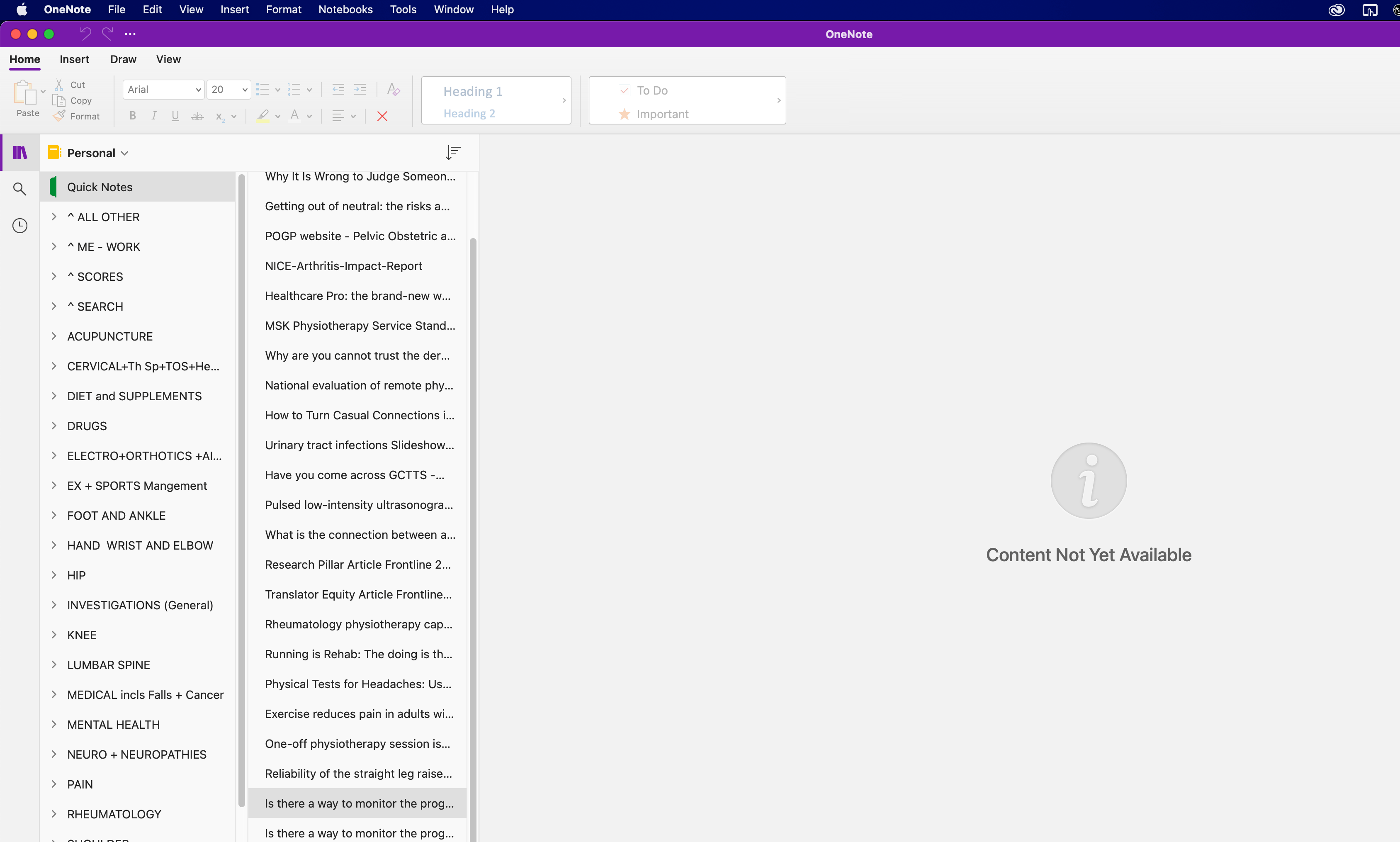Increase indent of paragraph
Image resolution: width=1400 pixels, height=842 pixels.
(x=360, y=89)
